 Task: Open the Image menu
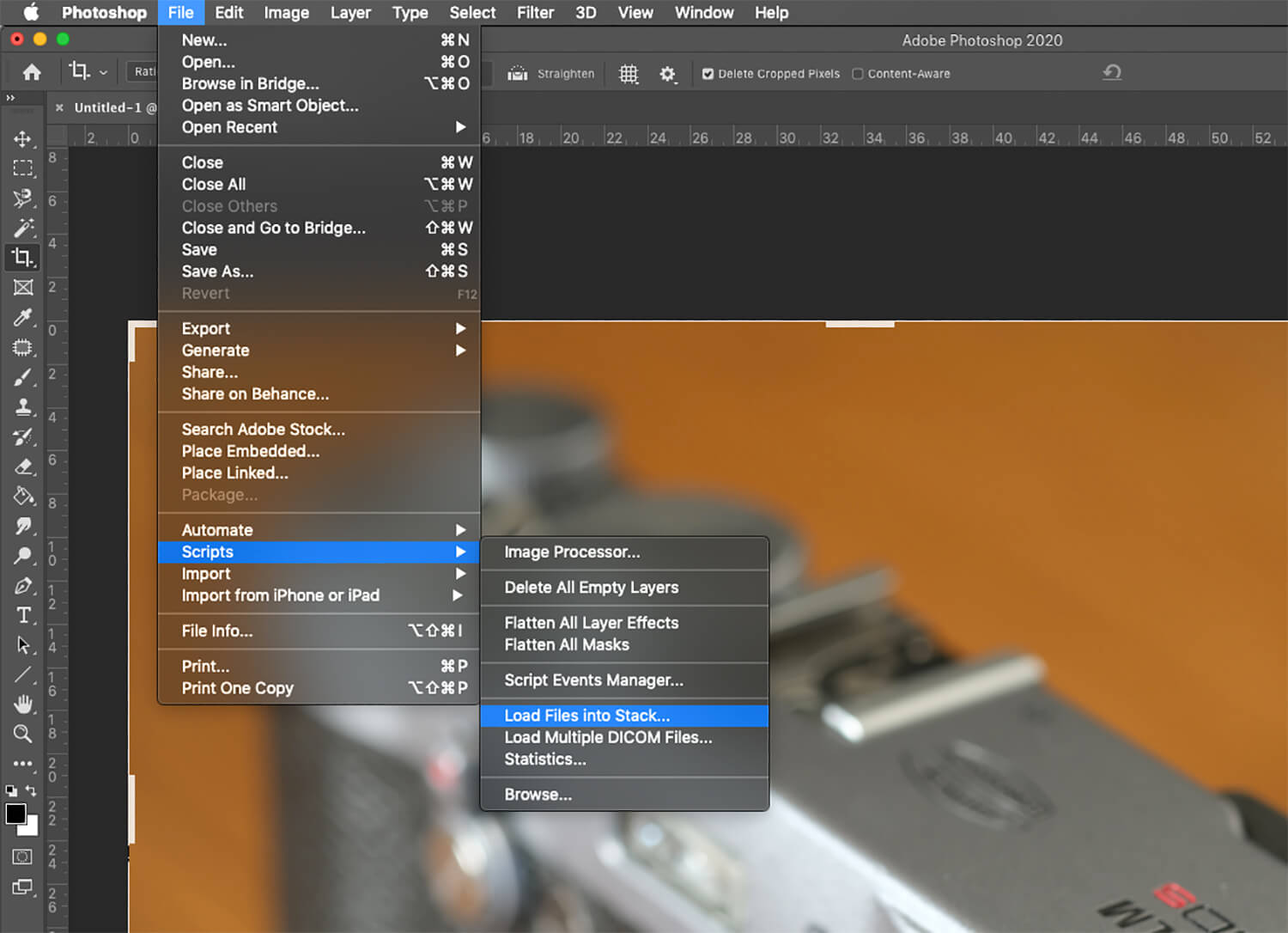[x=286, y=13]
